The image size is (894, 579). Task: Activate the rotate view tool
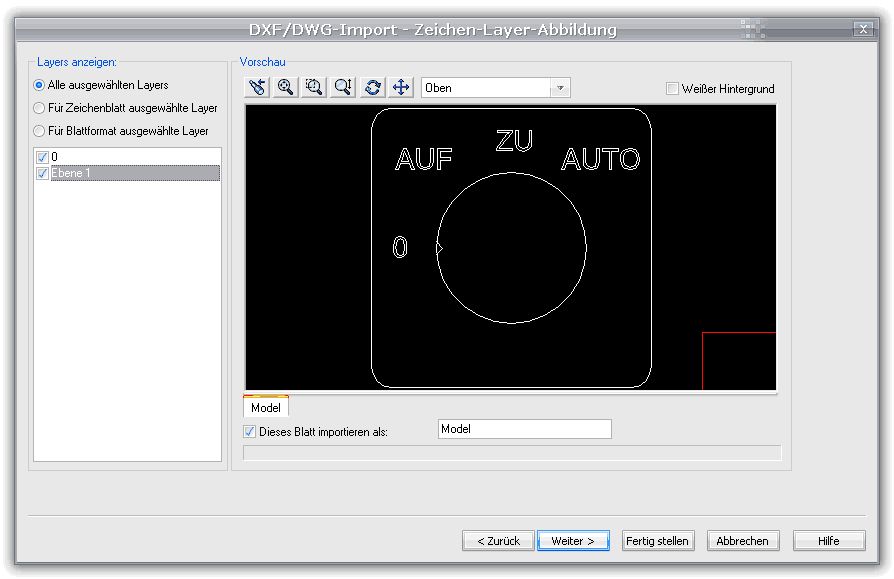click(373, 88)
